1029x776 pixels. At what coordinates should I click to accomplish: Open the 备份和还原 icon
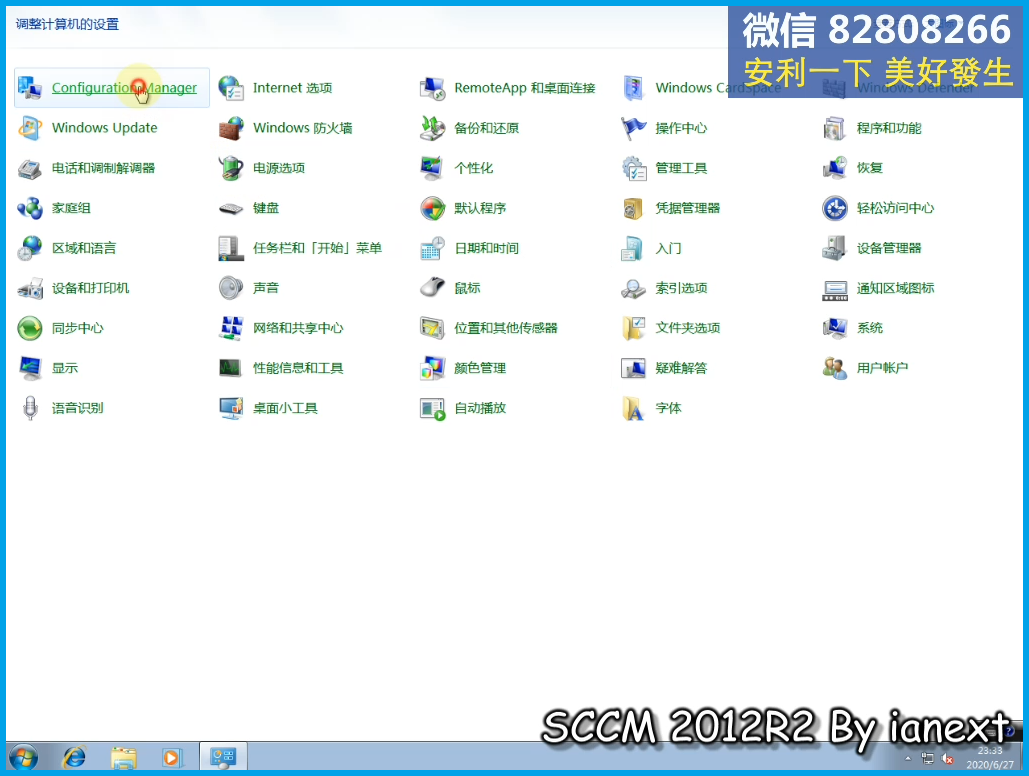tap(432, 127)
